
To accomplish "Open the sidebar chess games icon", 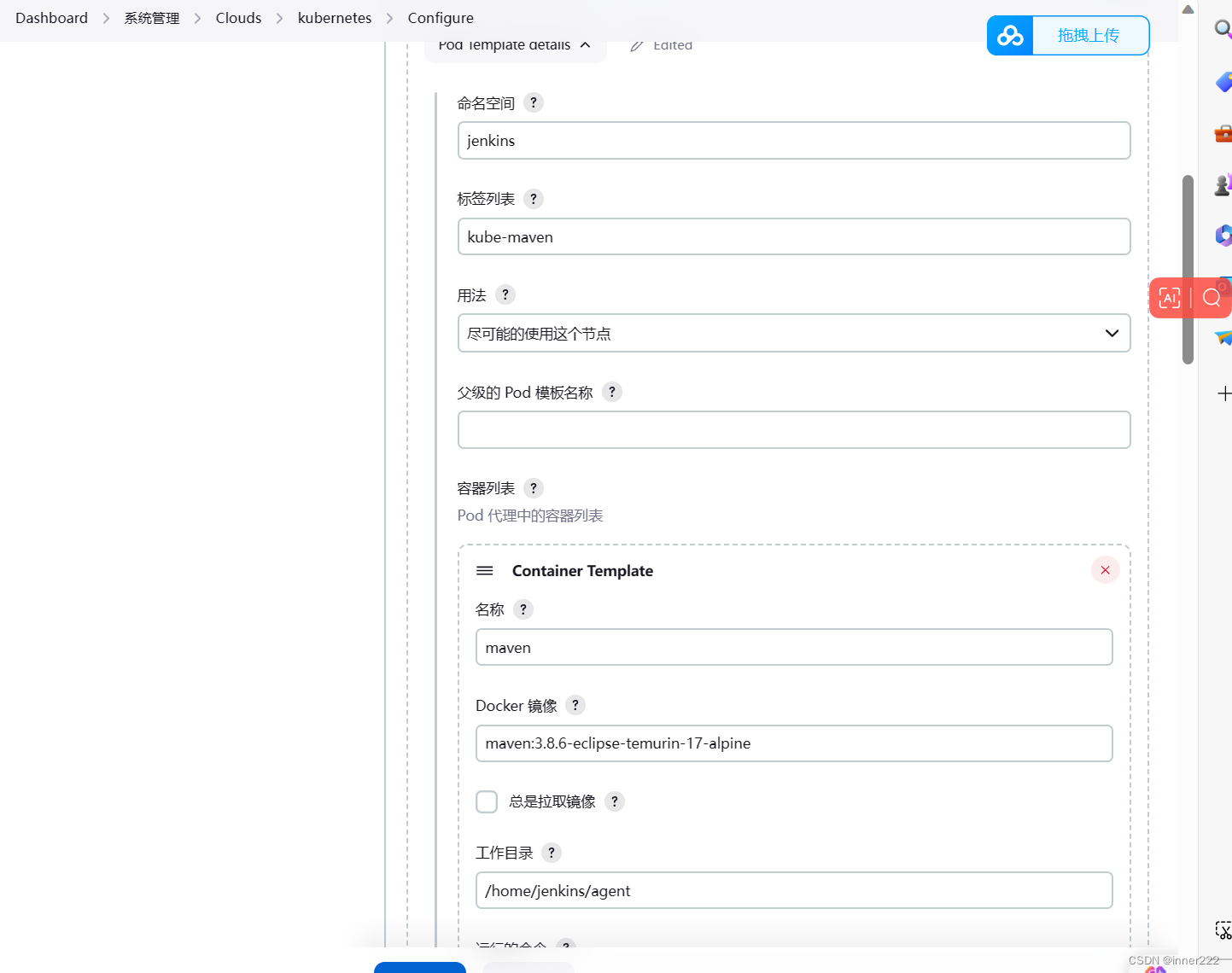I will point(1223,184).
